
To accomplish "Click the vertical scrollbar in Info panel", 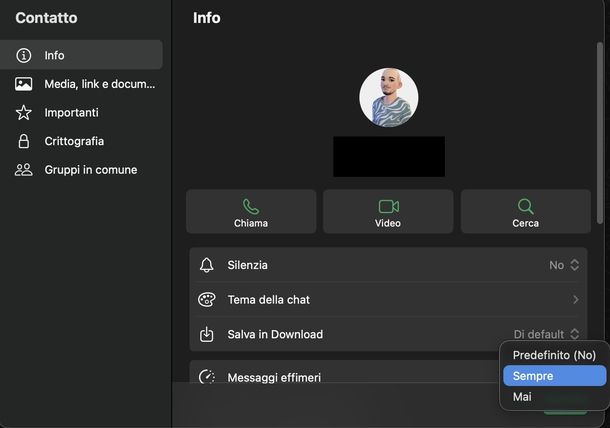I will (x=600, y=133).
